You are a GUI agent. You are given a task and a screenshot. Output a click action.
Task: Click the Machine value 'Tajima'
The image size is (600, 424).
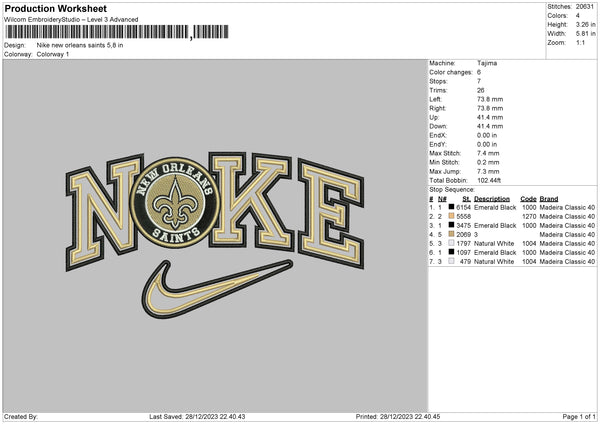click(487, 63)
